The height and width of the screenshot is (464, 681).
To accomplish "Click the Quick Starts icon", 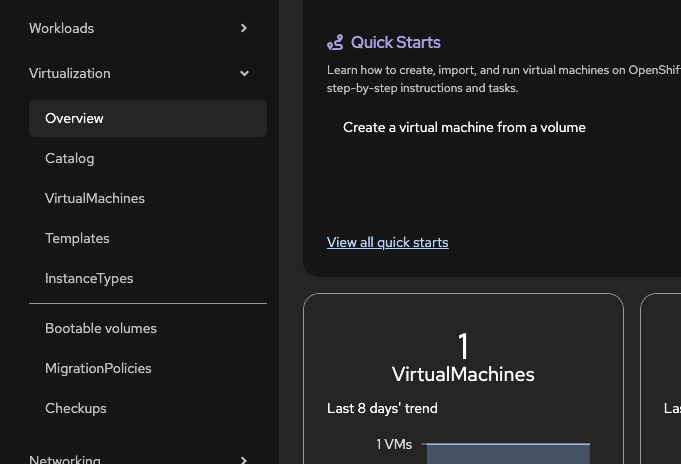I will pos(335,43).
